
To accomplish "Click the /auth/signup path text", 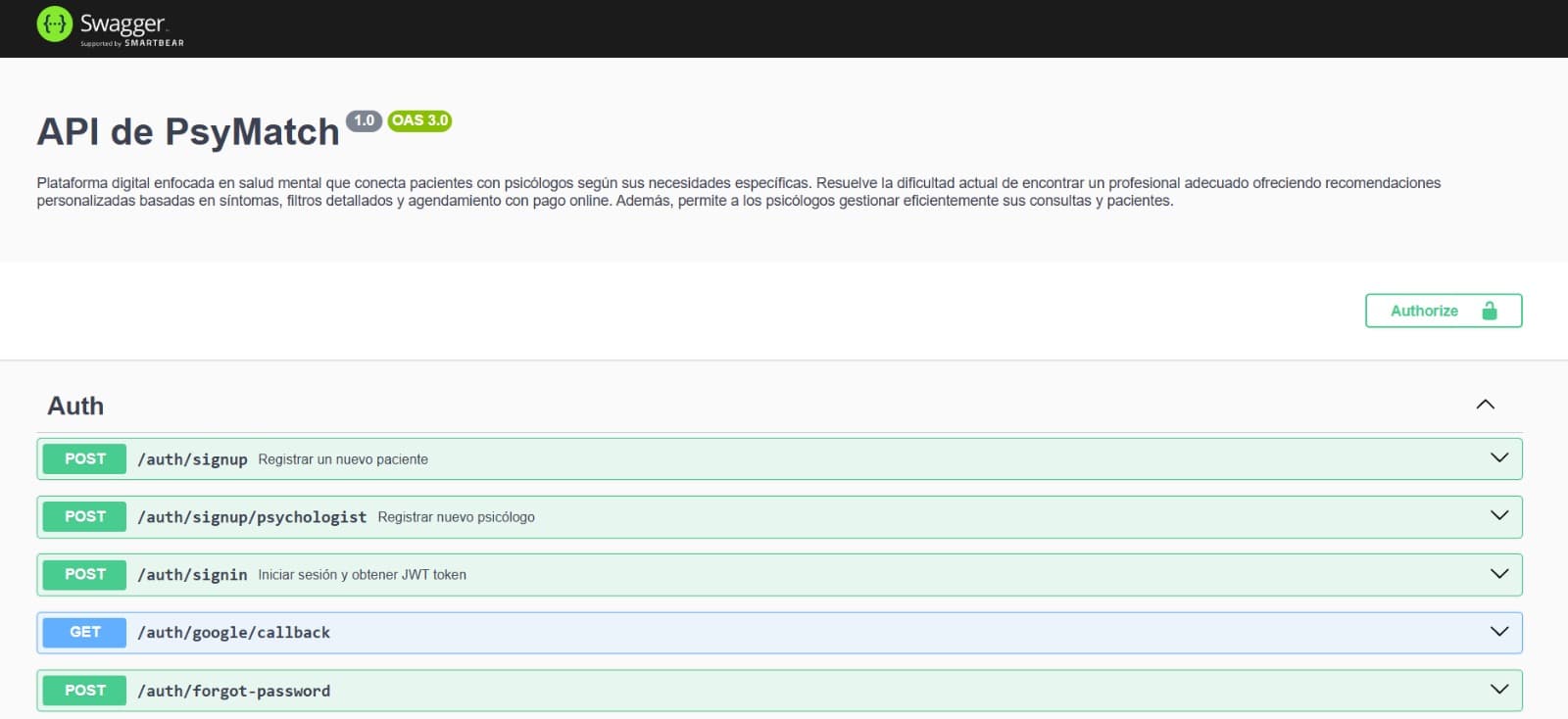I will pos(192,459).
